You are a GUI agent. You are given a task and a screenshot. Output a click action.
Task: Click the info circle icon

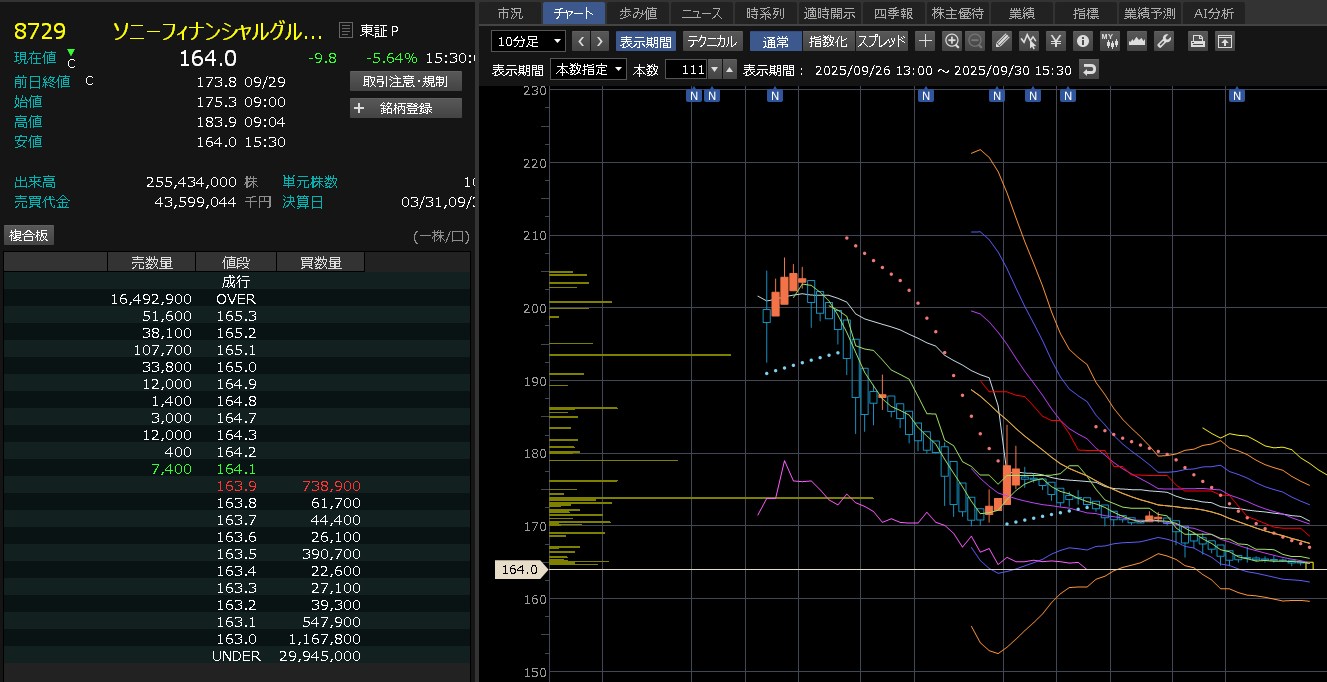point(1082,41)
